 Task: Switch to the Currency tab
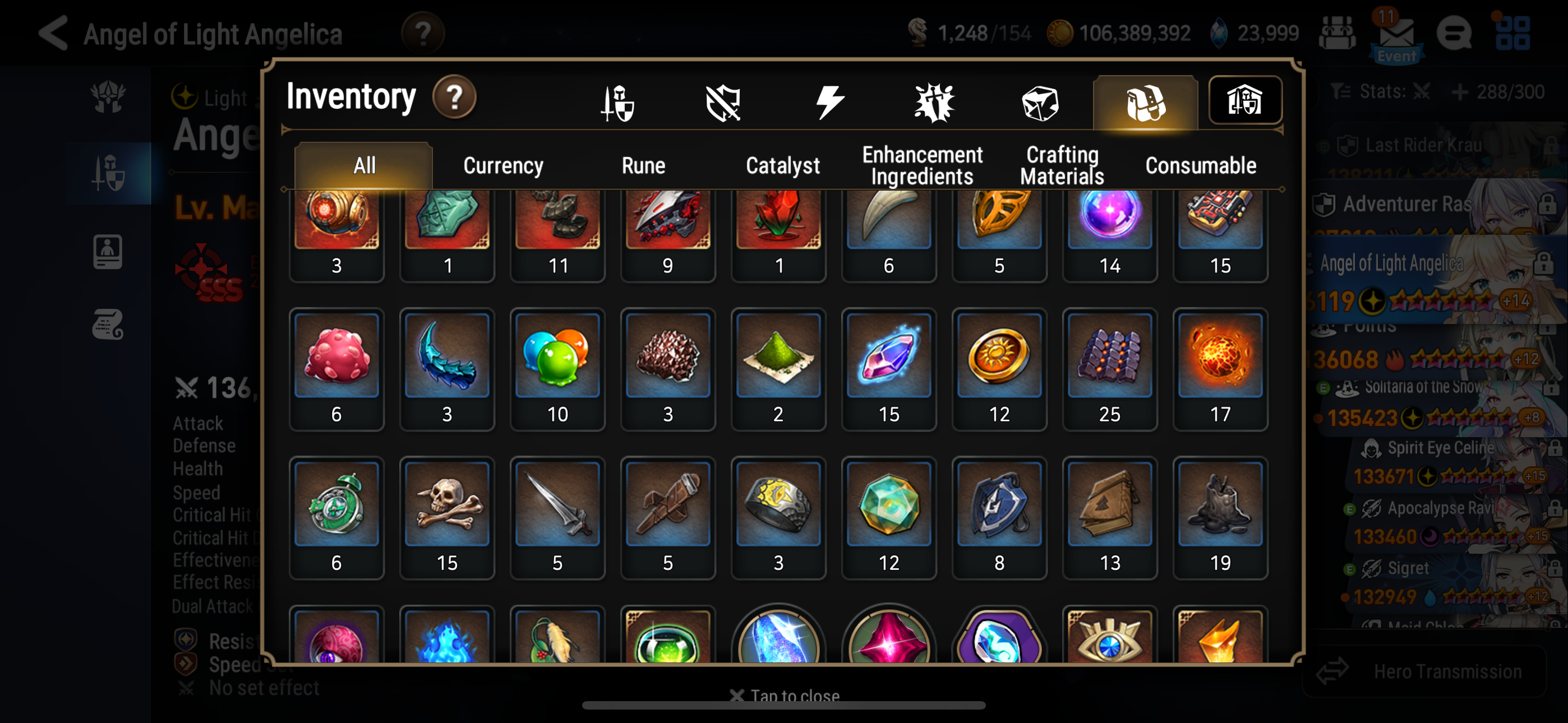coord(503,165)
